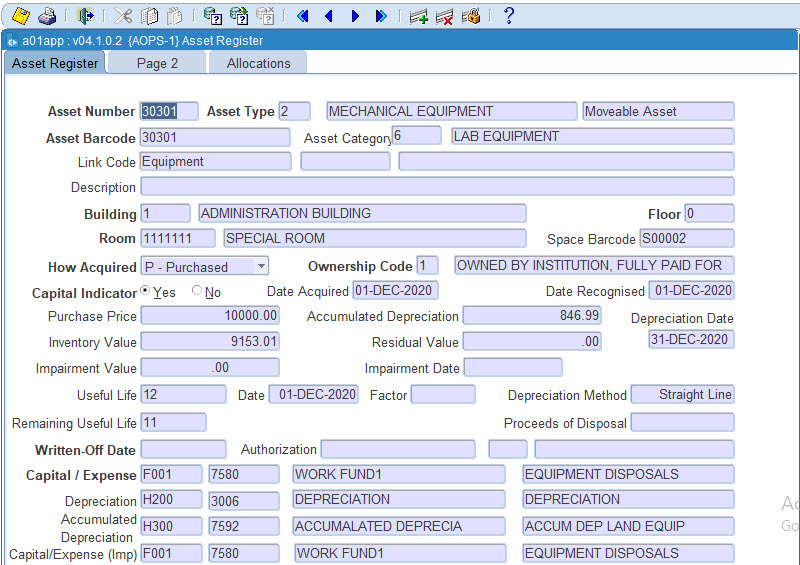Click the Print icon in toolbar
The image size is (800, 565).
click(47, 16)
